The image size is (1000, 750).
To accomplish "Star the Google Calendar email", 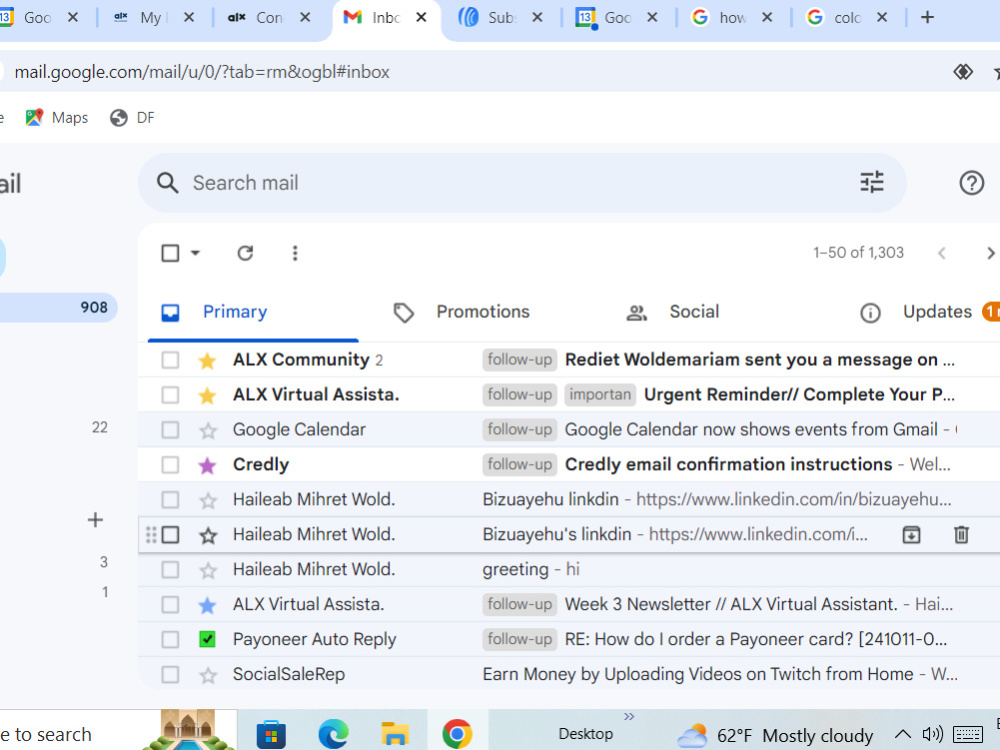I will [x=207, y=430].
